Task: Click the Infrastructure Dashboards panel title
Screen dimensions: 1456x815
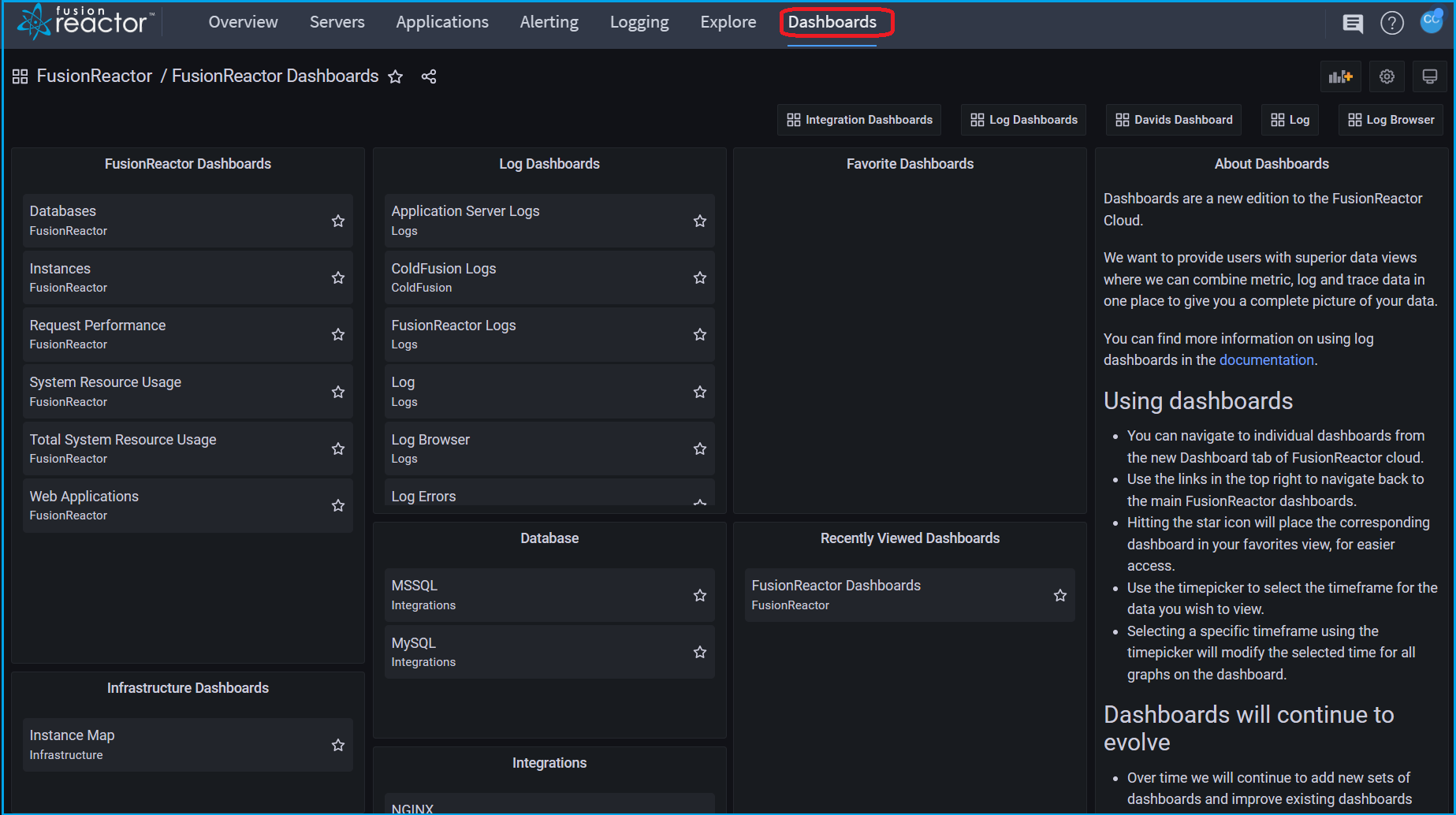Action: (188, 688)
